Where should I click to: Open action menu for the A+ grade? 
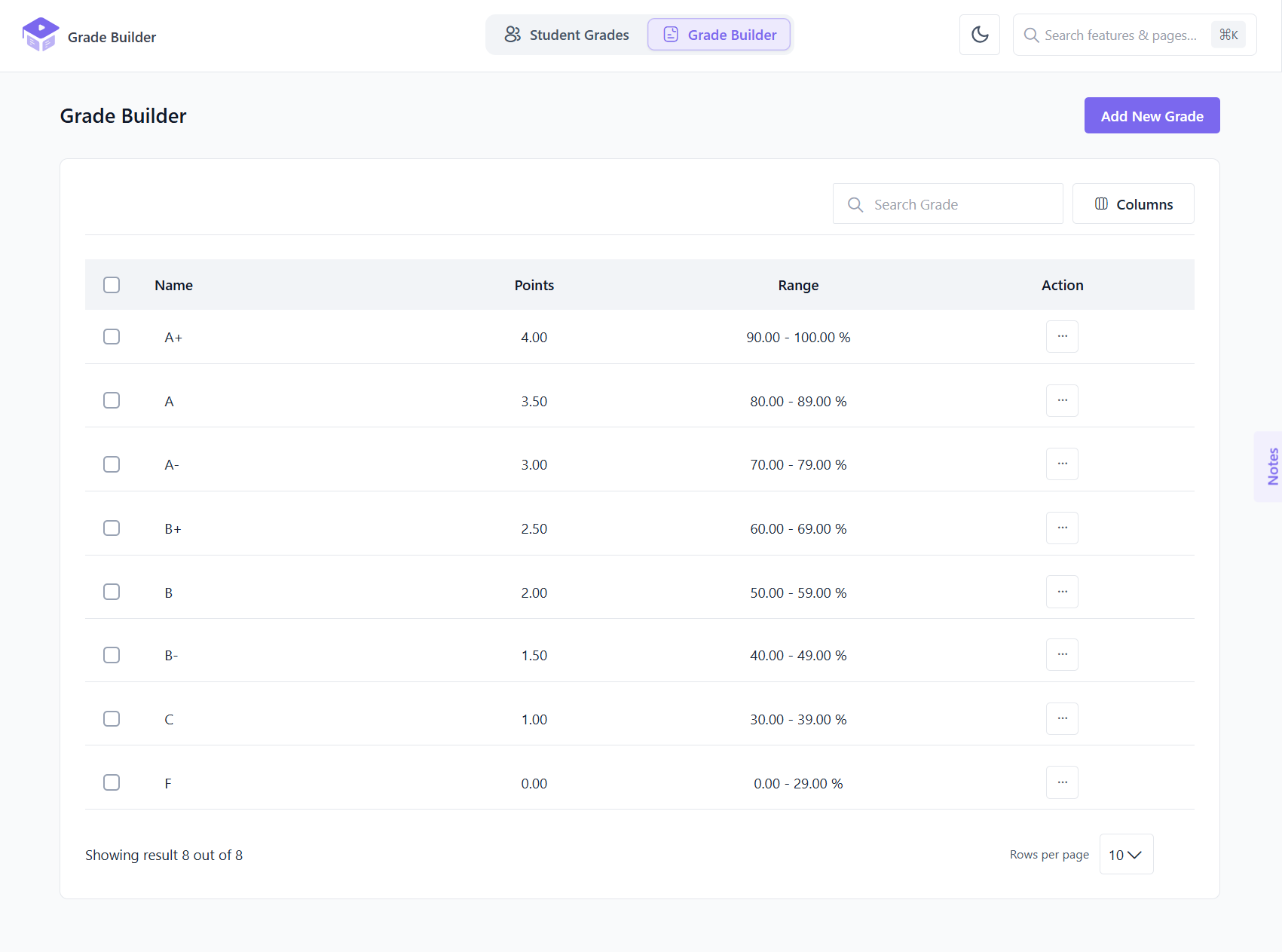(x=1062, y=337)
